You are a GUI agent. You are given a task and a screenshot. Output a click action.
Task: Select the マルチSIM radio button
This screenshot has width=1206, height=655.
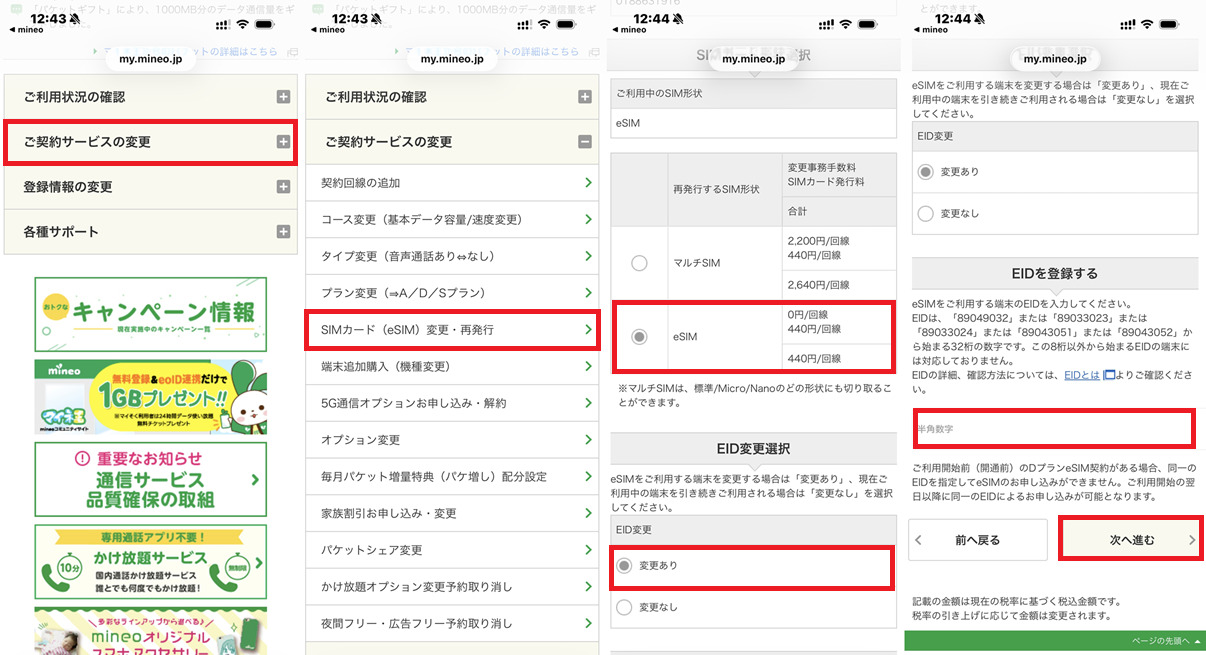(x=639, y=263)
